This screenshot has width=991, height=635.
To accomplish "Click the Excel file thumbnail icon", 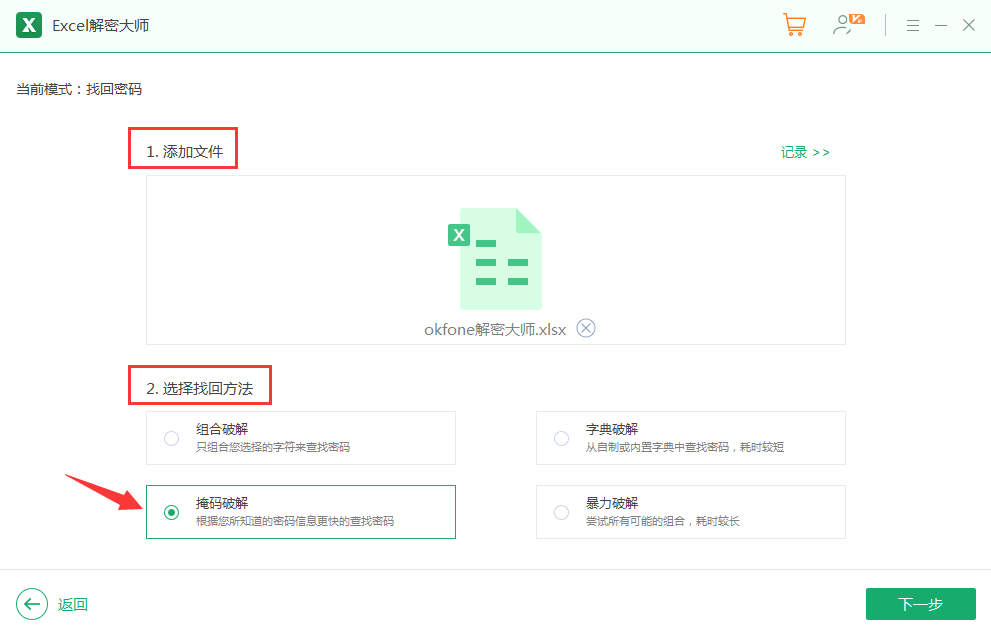I will pos(495,258).
